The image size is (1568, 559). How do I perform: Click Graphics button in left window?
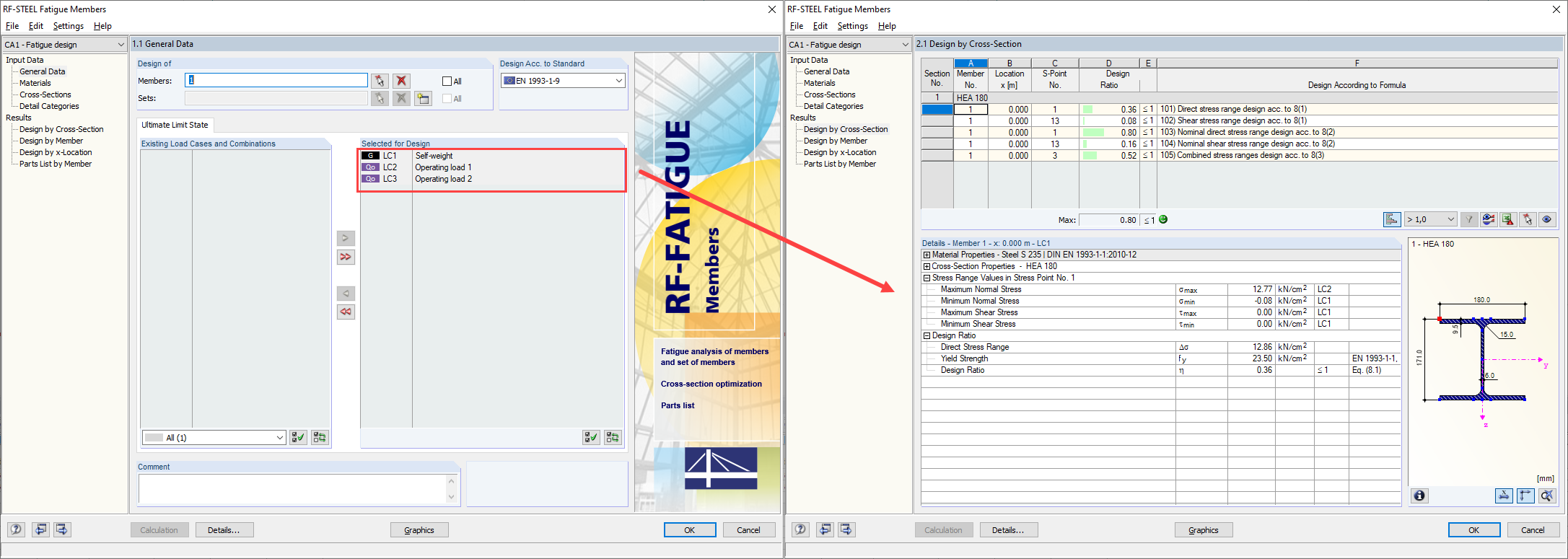(x=419, y=530)
